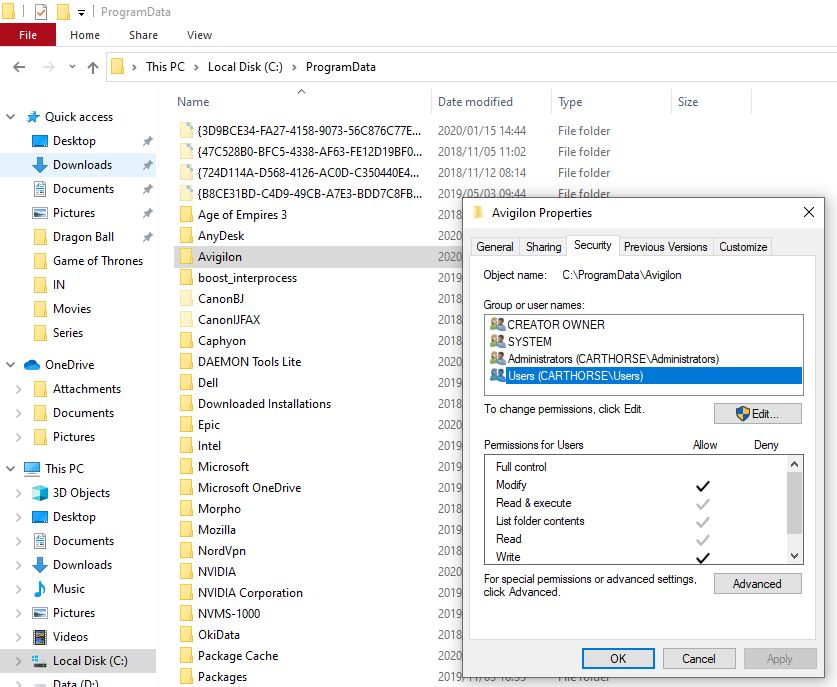The image size is (837, 687).
Task: Click the Name column header
Action: [303, 102]
